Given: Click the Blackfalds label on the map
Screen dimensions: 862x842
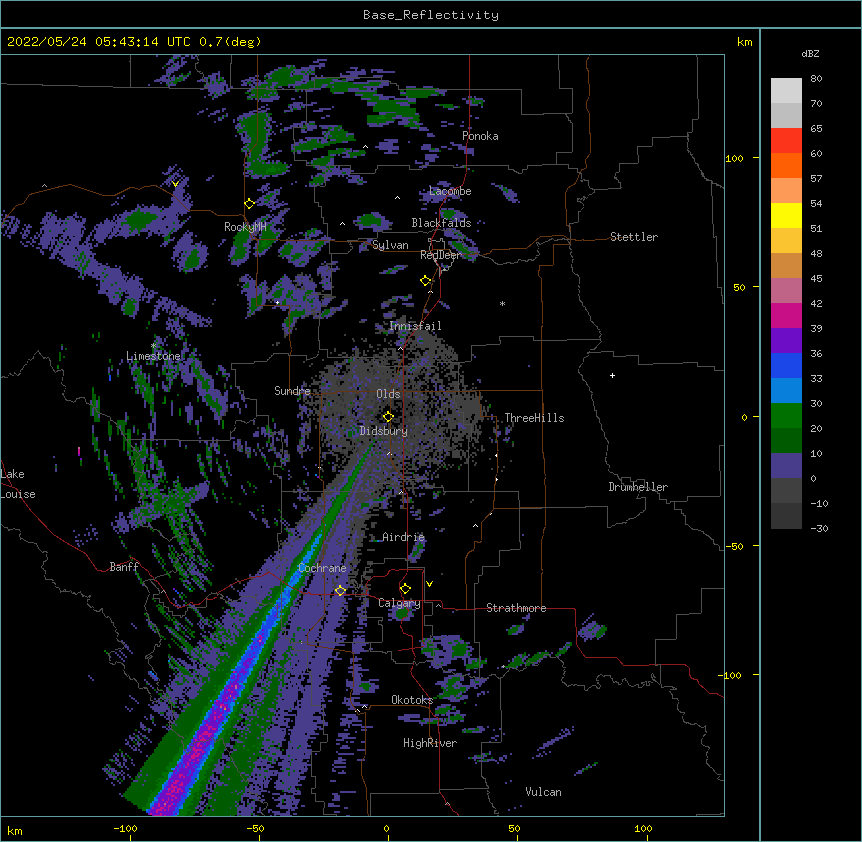Looking at the screenshot, I should [x=441, y=223].
